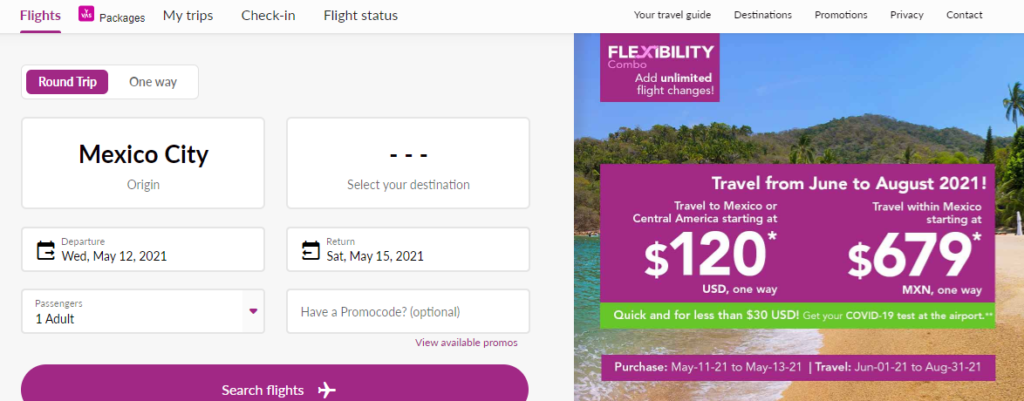The image size is (1024, 401).
Task: Click the departure calendar icon
Action: pos(46,250)
